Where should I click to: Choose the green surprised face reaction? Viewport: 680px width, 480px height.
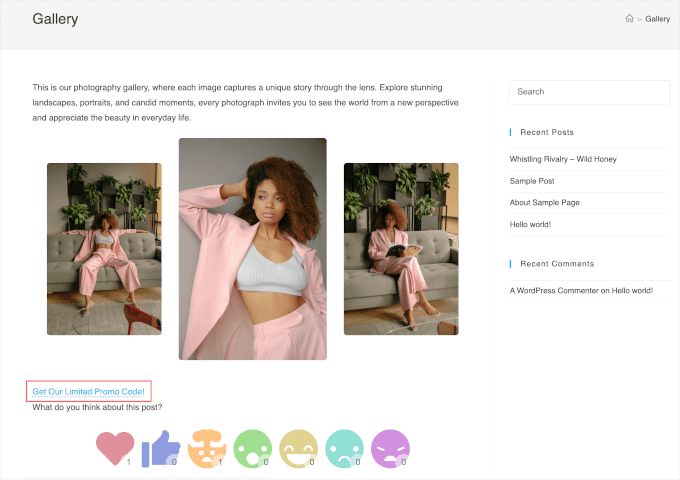252,448
